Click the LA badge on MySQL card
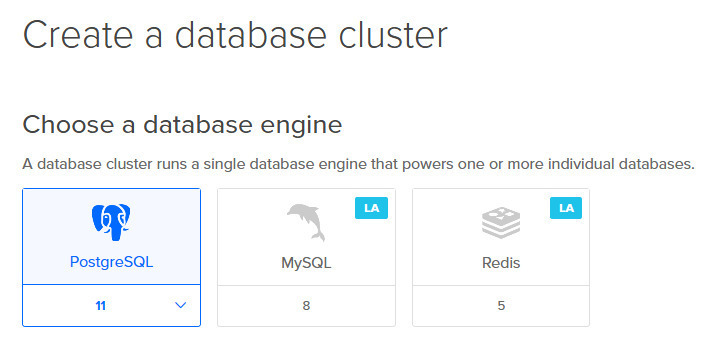 point(372,208)
